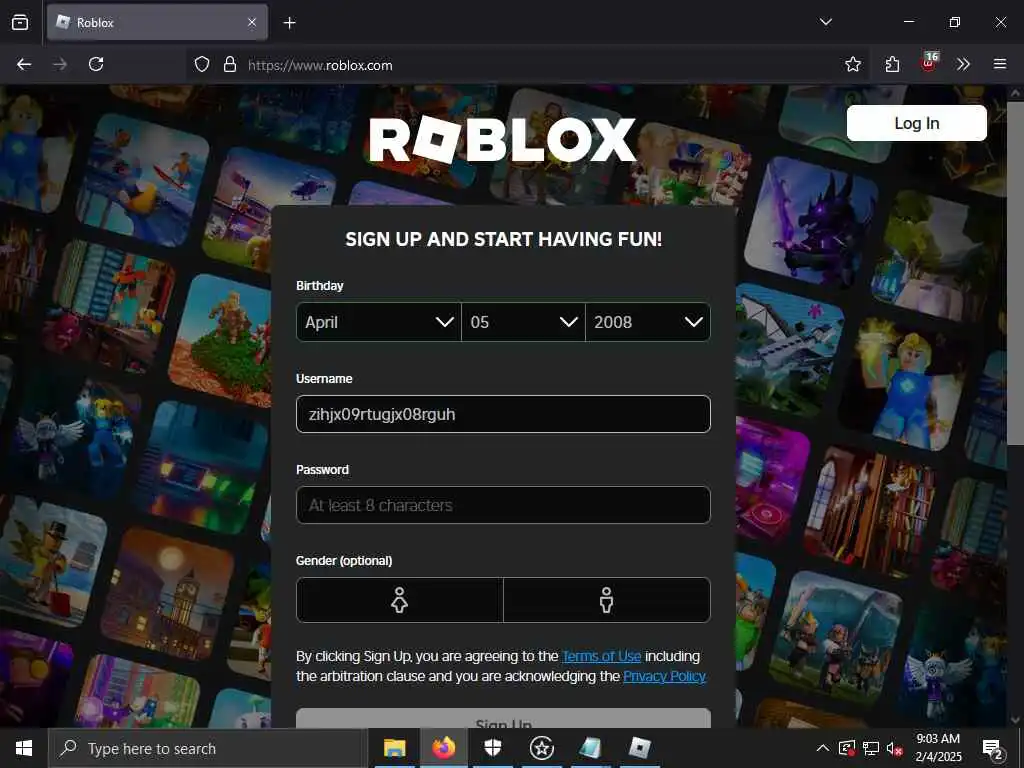Image resolution: width=1024 pixels, height=768 pixels.
Task: Click the Sign Up button
Action: (503, 718)
